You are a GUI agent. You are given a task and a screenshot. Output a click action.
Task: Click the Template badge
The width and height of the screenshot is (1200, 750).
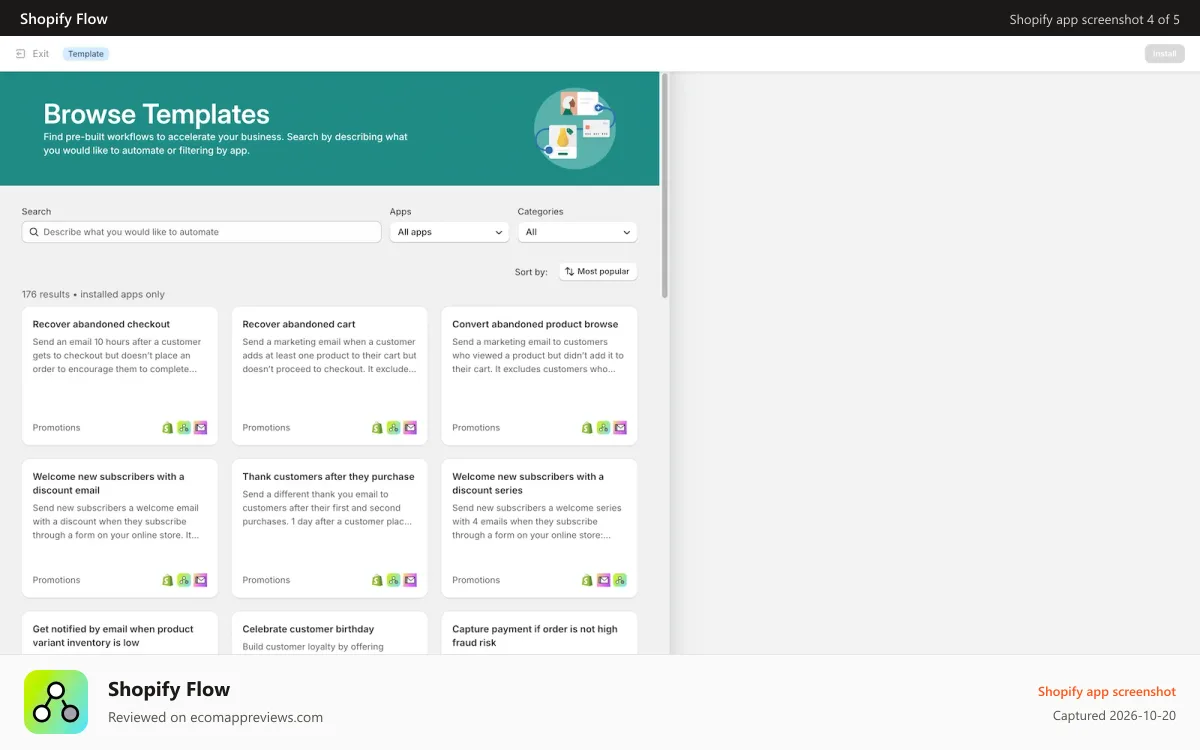tap(86, 54)
